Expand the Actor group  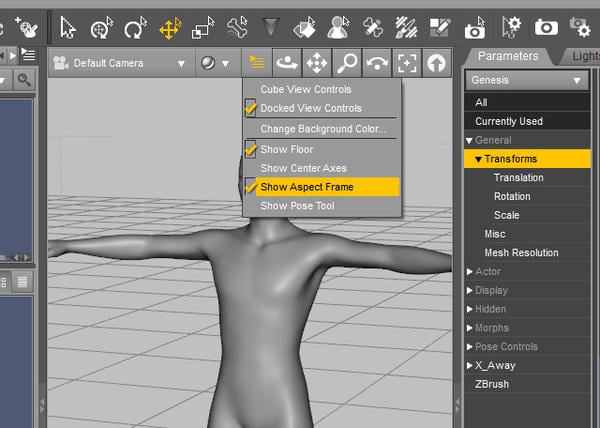(470, 272)
